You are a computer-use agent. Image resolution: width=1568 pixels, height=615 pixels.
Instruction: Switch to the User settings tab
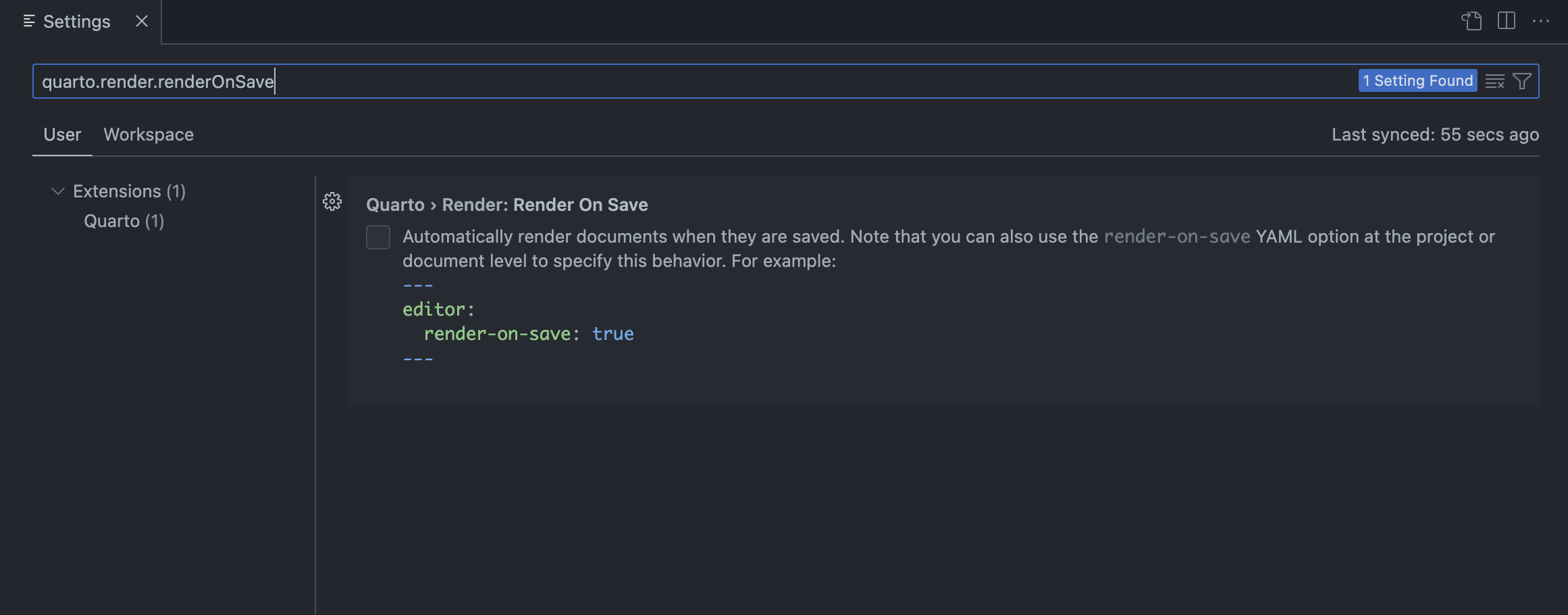click(62, 134)
